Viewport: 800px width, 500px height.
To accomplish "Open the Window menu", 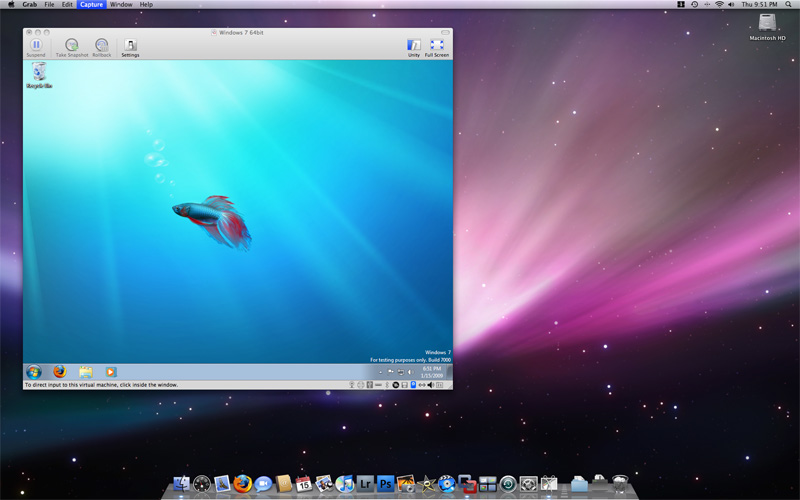I will 121,4.
